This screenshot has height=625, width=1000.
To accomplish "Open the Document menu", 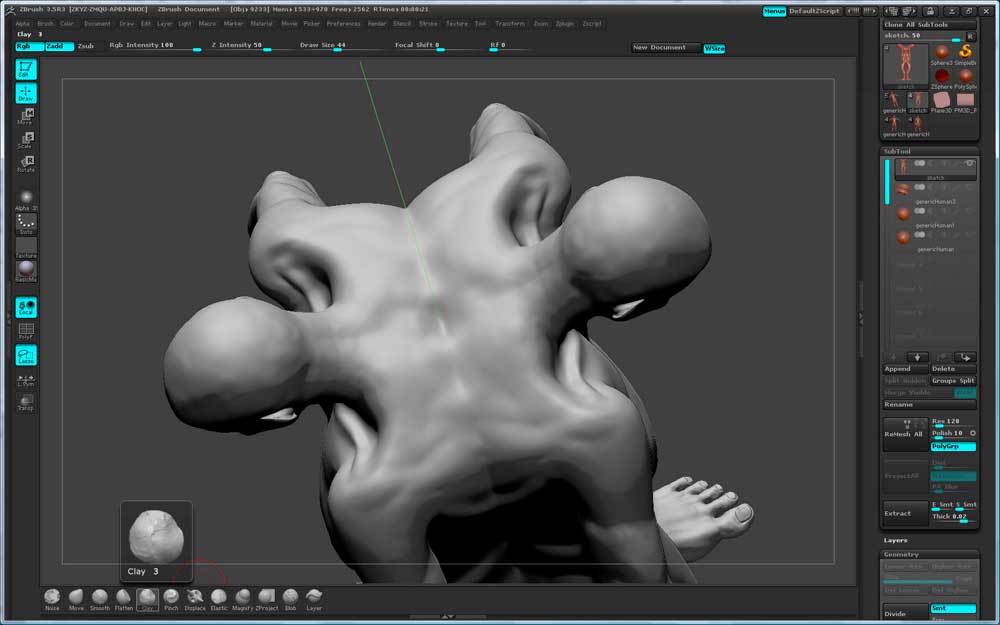I will click(x=97, y=24).
